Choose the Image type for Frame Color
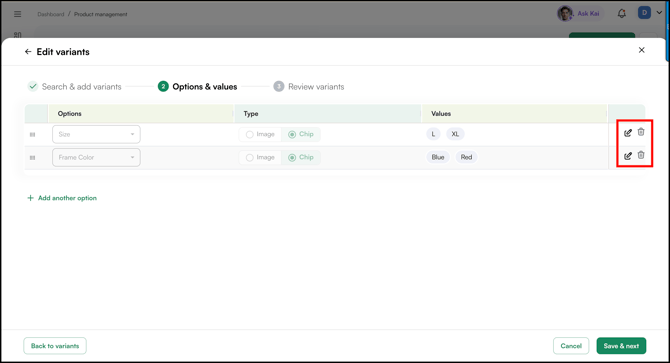 click(250, 158)
